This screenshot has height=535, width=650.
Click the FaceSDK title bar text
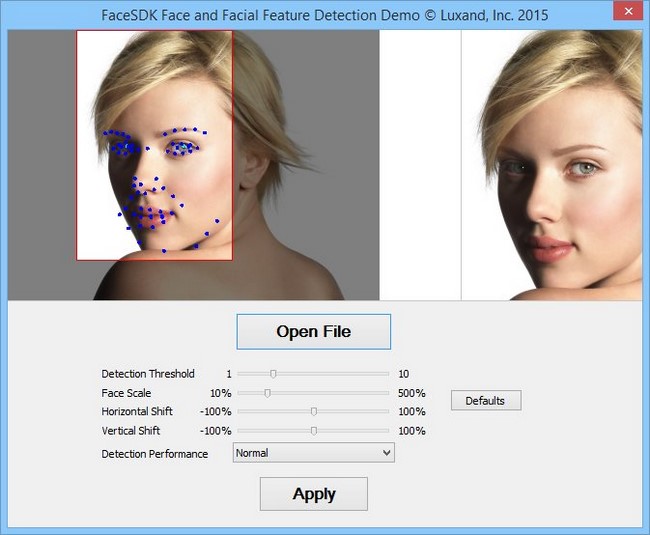click(325, 15)
